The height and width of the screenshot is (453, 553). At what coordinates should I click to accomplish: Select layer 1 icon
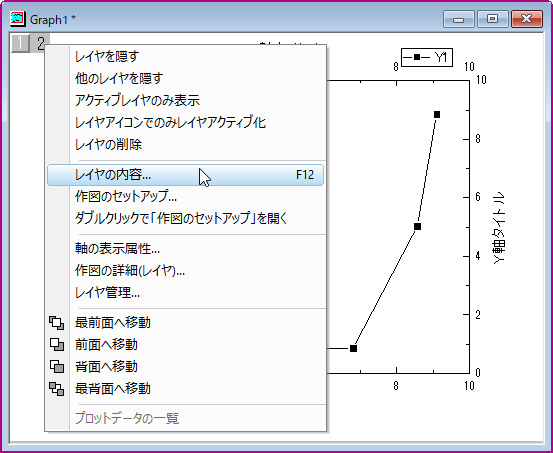(x=20, y=43)
